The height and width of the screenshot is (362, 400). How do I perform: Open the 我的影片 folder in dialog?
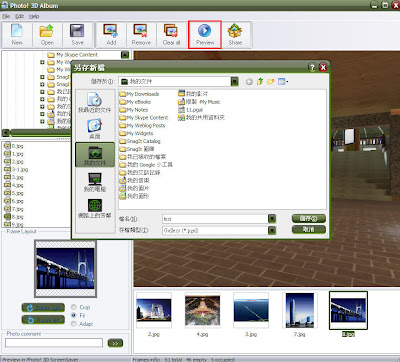193,94
